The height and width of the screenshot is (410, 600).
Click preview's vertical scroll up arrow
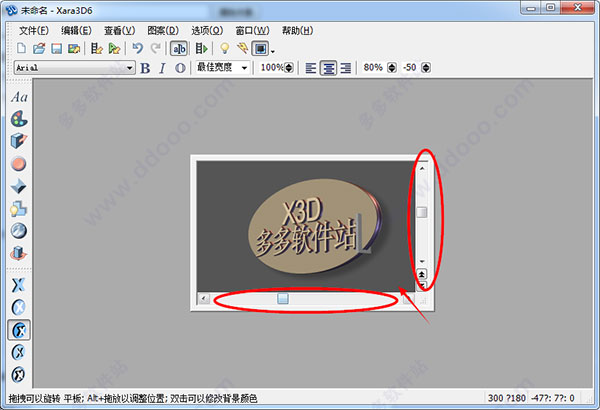(x=422, y=168)
